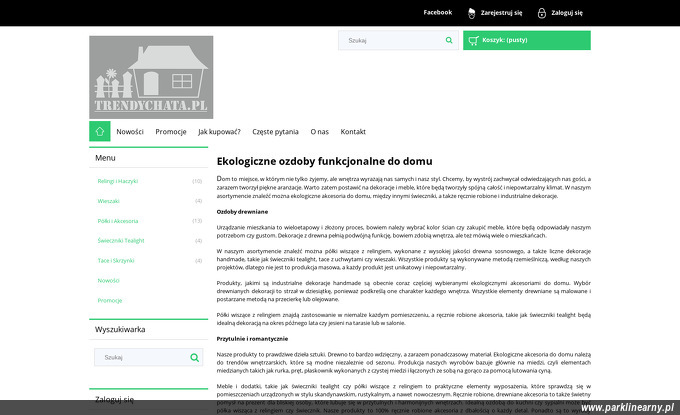Screen dimensions: 680x415
Task: Click the sidebar Wyszukiwarka search magnifier icon
Action: pyautogui.click(x=194, y=357)
